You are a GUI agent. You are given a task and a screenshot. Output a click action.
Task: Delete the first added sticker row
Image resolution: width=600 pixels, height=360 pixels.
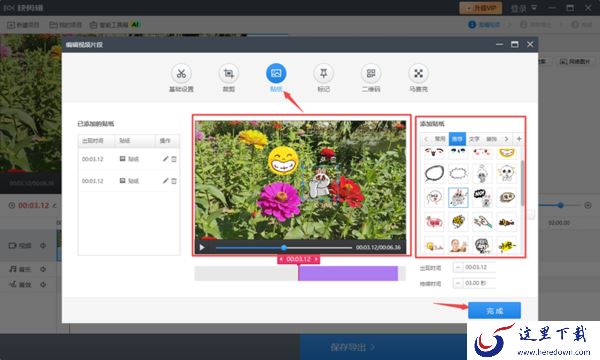pos(174,159)
